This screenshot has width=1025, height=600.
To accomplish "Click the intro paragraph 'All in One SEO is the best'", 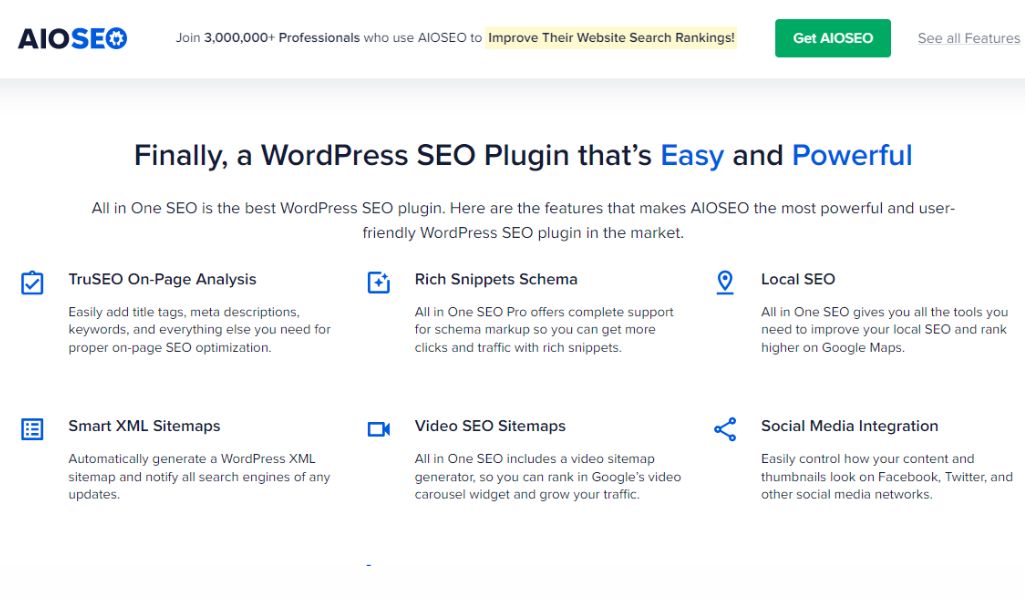I will [x=523, y=220].
